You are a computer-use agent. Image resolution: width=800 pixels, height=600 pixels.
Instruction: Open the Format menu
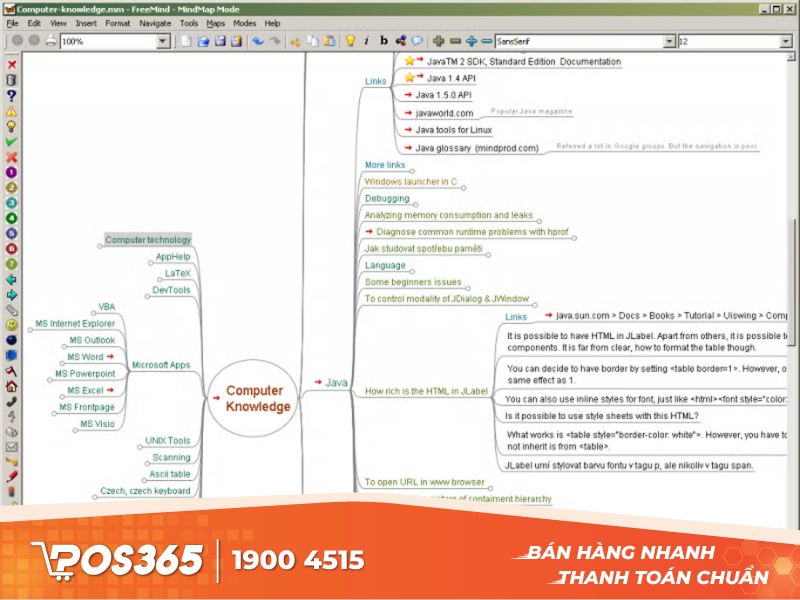pos(117,23)
